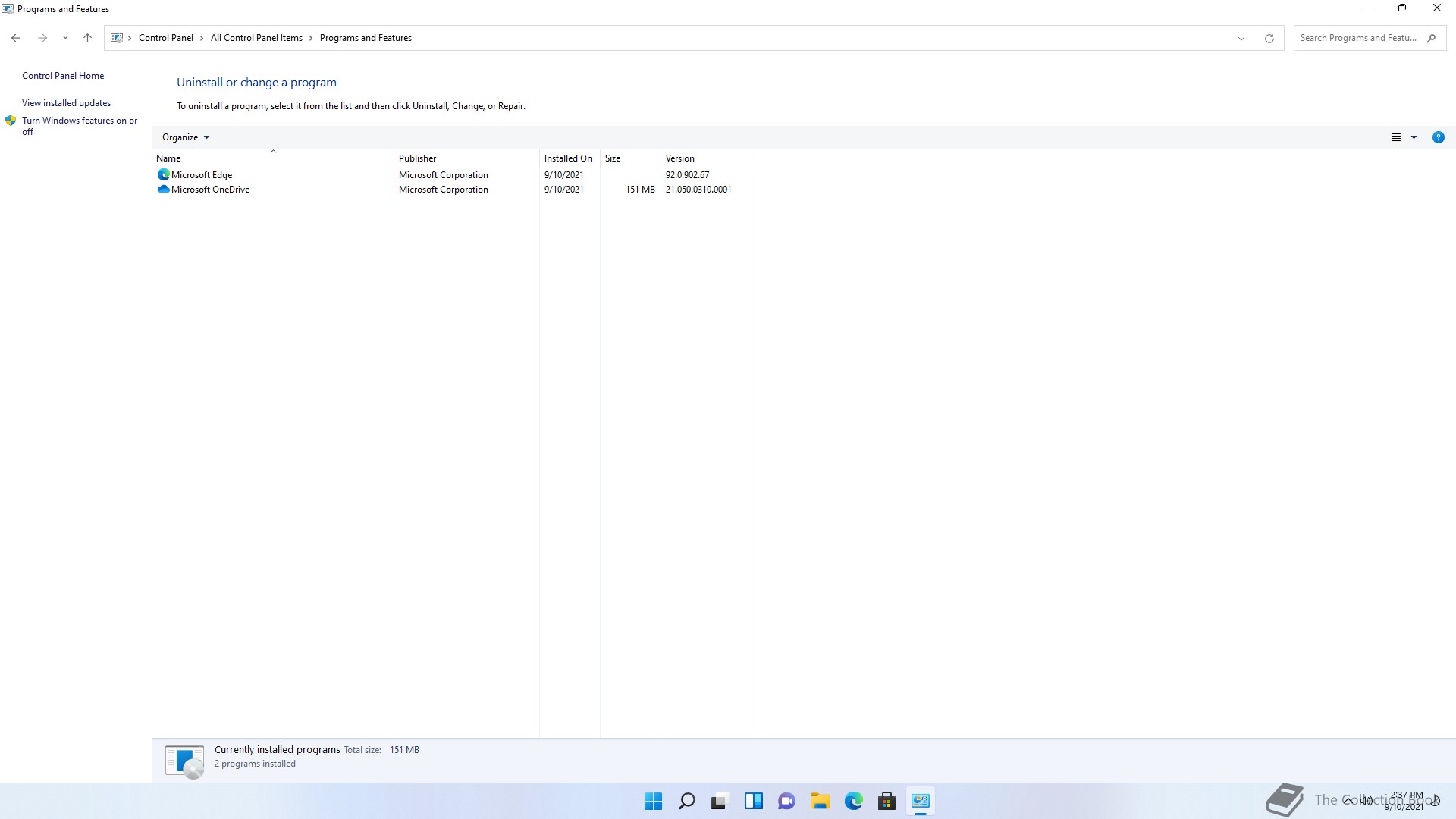The height and width of the screenshot is (819, 1456).
Task: Go up one level arrow
Action: coord(87,38)
